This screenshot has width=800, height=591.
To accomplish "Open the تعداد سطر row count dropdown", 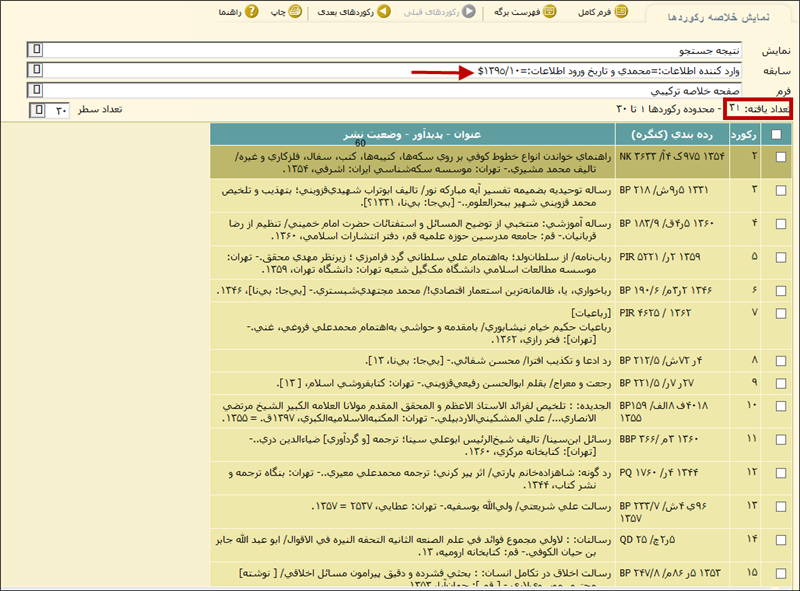I will 37,109.
